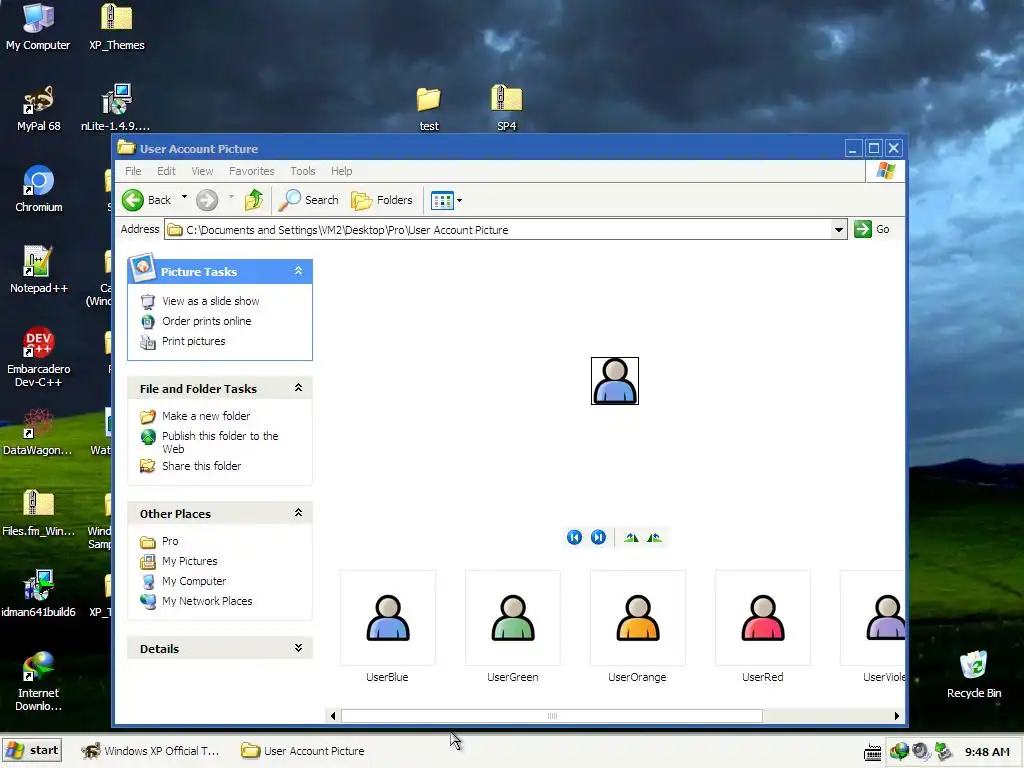
Task: Click the filmstrip horizontal scrollbar thumb
Action: [552, 716]
